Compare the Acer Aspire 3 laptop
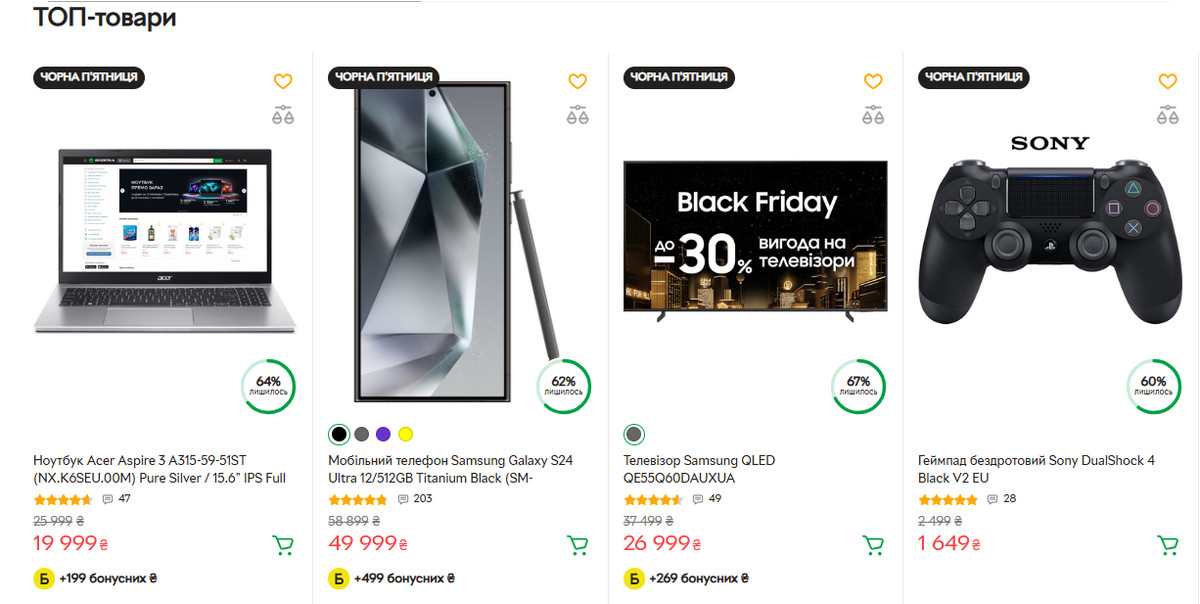The height and width of the screenshot is (604, 1200). click(x=283, y=115)
